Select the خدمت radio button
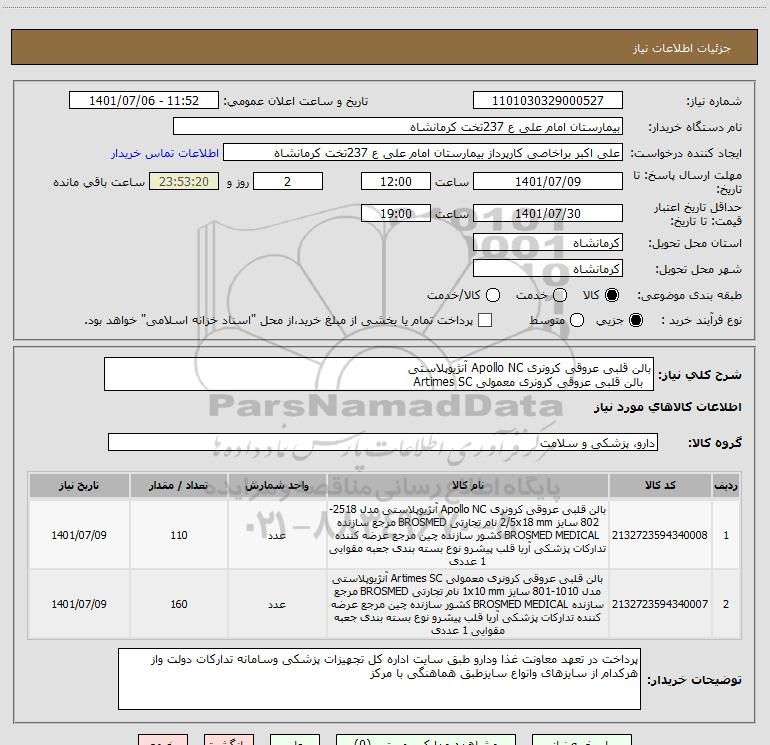 click(560, 295)
